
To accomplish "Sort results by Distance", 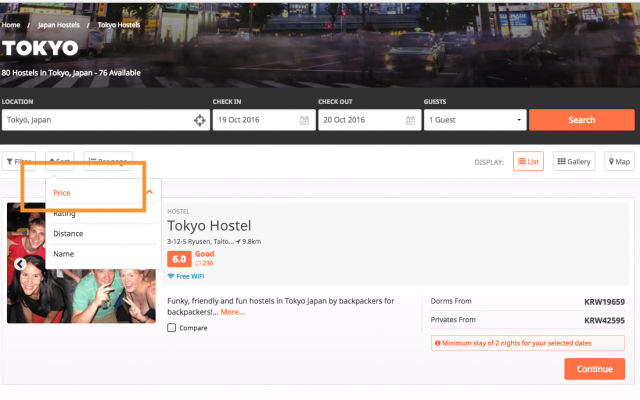I will 68,234.
